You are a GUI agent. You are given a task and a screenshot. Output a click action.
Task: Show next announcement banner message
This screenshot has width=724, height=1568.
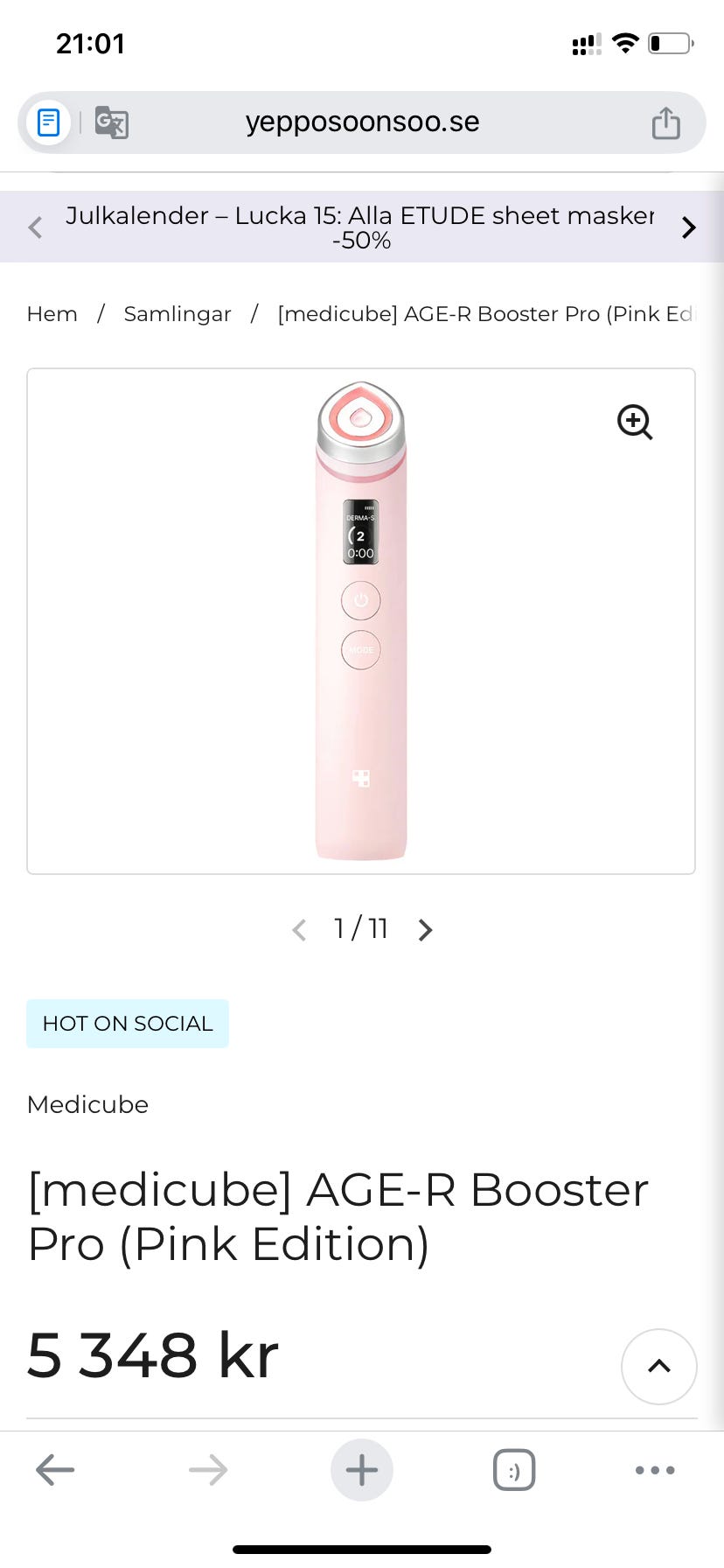click(689, 227)
